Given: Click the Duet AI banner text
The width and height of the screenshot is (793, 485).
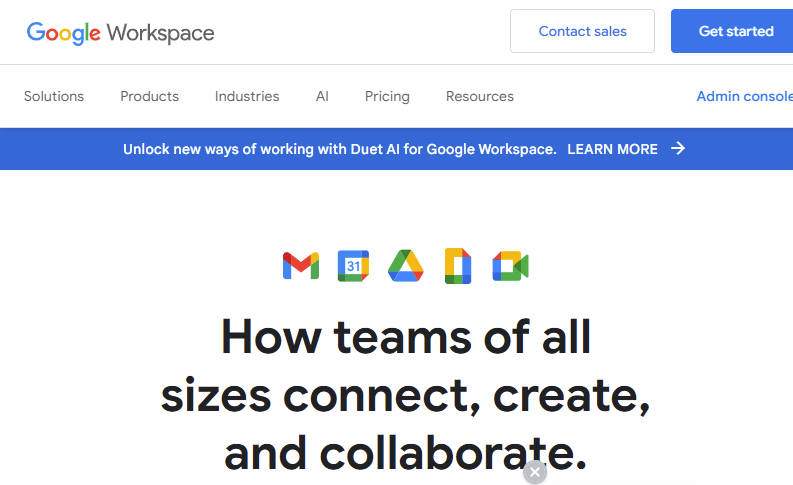Looking at the screenshot, I should pyautogui.click(x=340, y=149).
